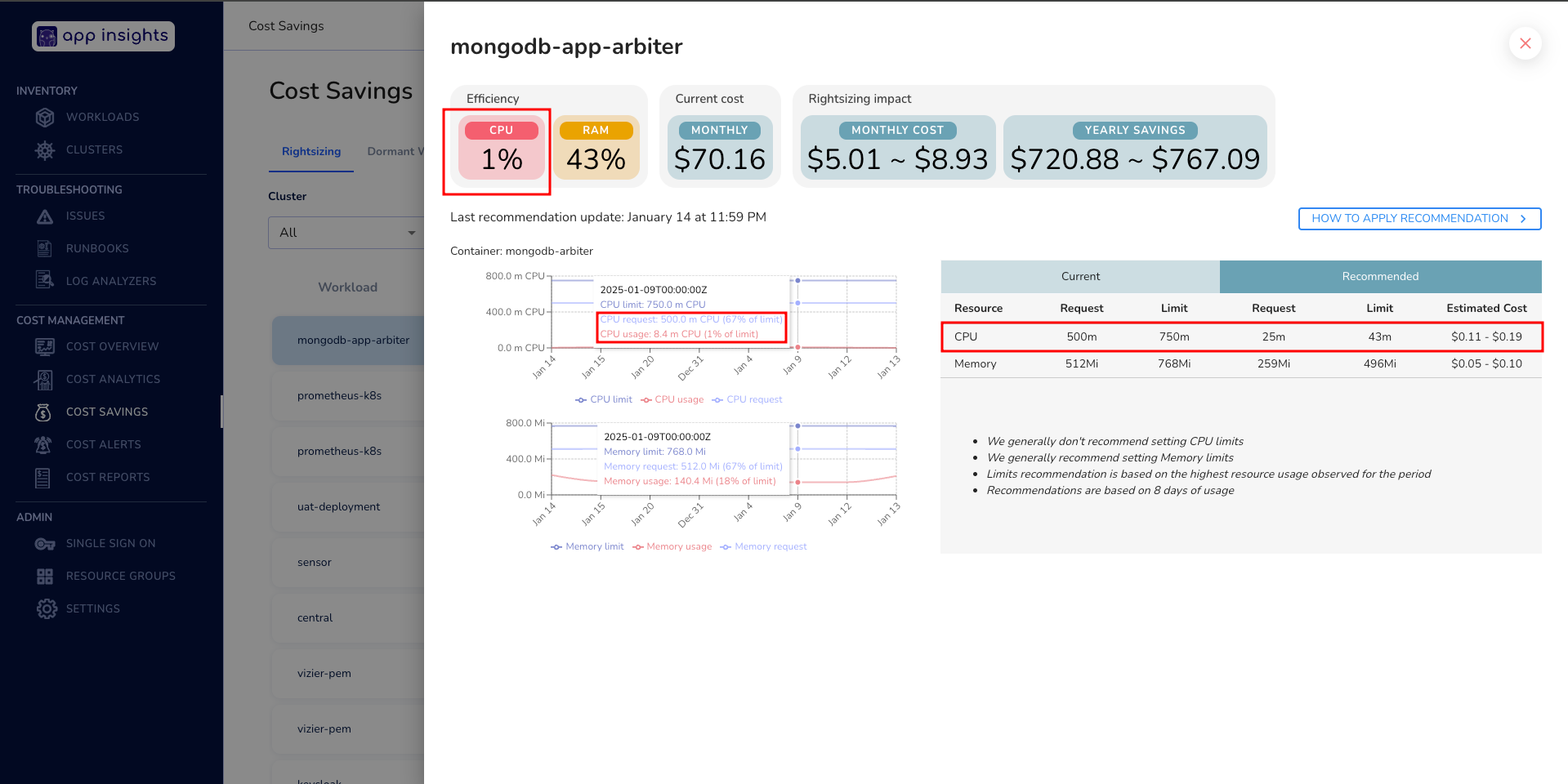Select the mongodb-app-arbiter workload row
Viewport: 1568px width, 784px height.
click(349, 341)
